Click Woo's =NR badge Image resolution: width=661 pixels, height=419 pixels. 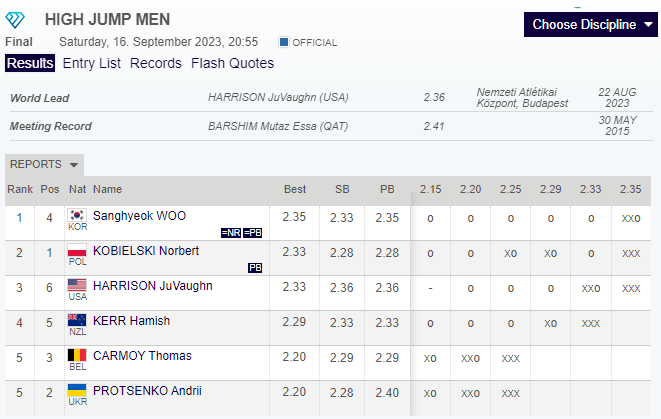[x=231, y=233]
